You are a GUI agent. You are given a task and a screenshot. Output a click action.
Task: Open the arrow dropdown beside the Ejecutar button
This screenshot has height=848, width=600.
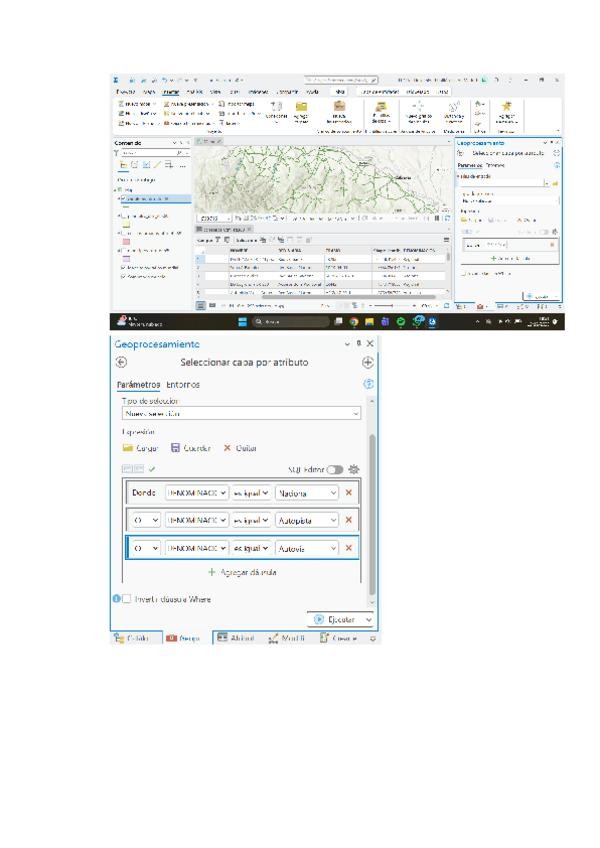369,619
